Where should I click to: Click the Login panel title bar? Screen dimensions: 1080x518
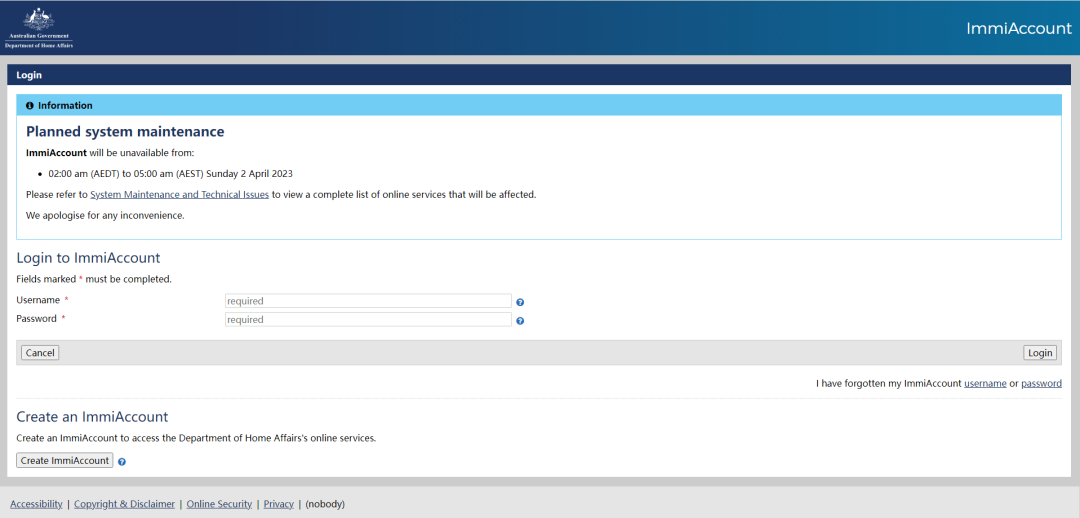(539, 74)
